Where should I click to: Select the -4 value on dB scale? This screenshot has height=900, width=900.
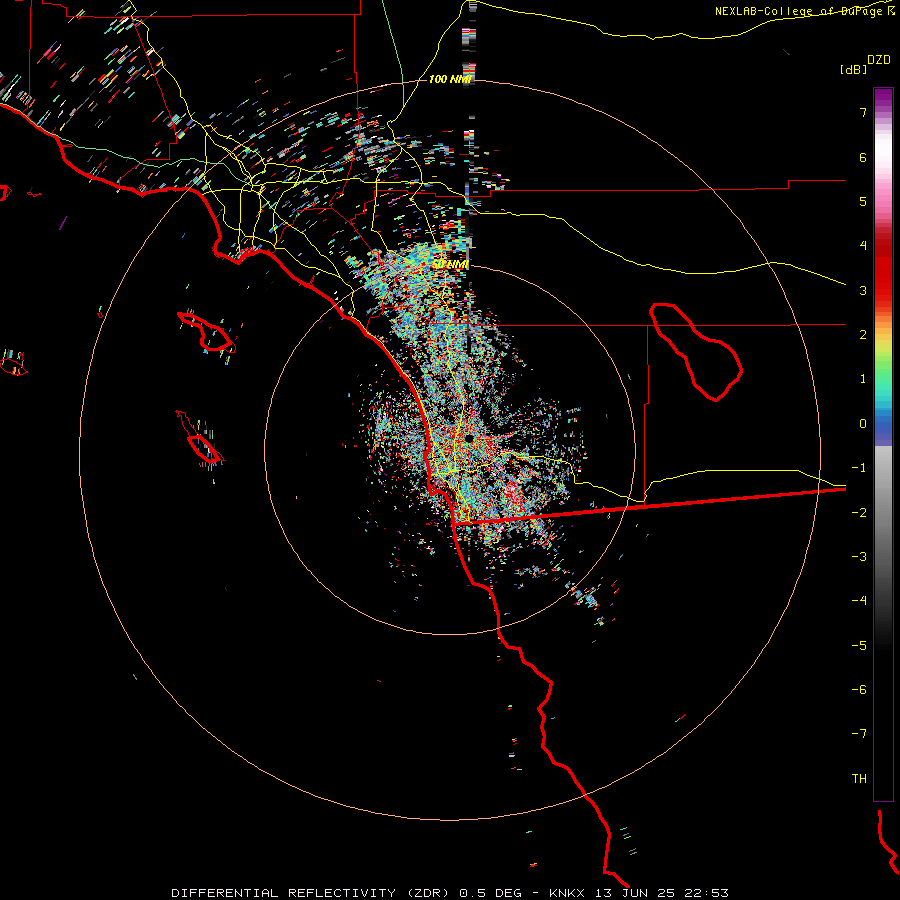tap(859, 601)
